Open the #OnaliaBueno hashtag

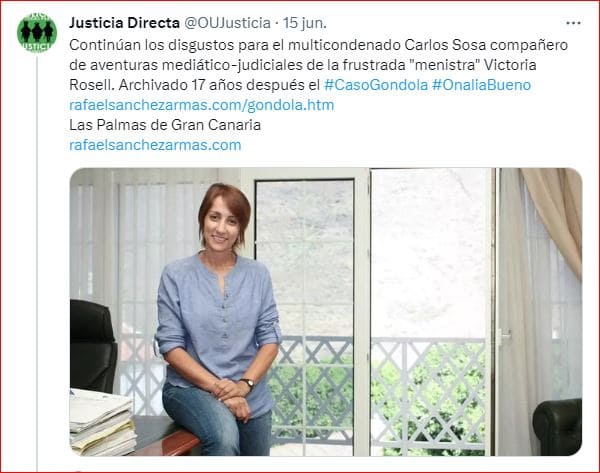(481, 85)
